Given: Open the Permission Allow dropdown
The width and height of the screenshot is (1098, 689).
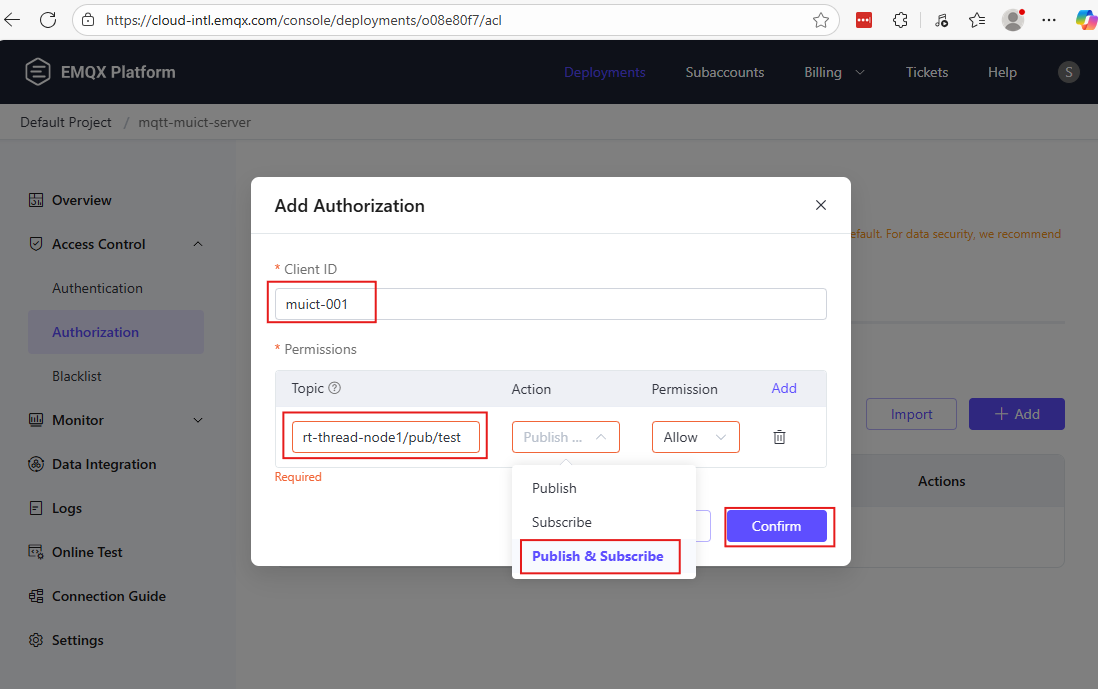Looking at the screenshot, I should 695,437.
